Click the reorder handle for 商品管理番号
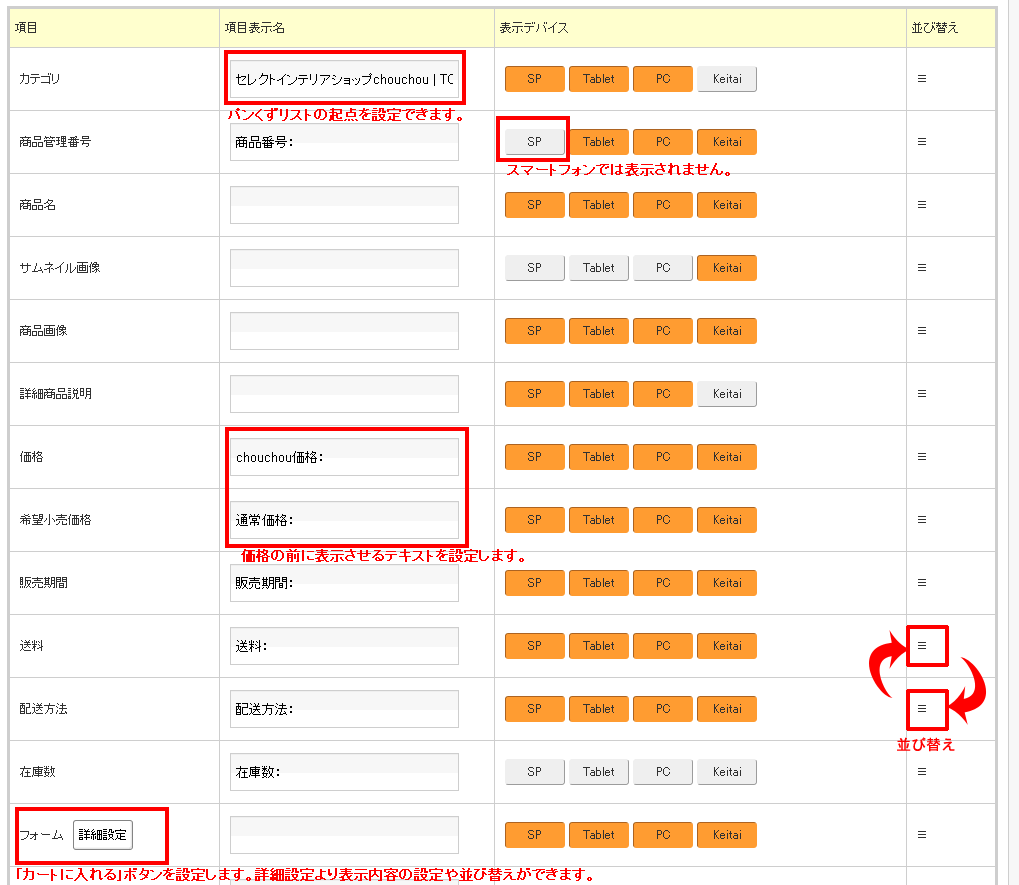1019x885 pixels. tap(922, 141)
